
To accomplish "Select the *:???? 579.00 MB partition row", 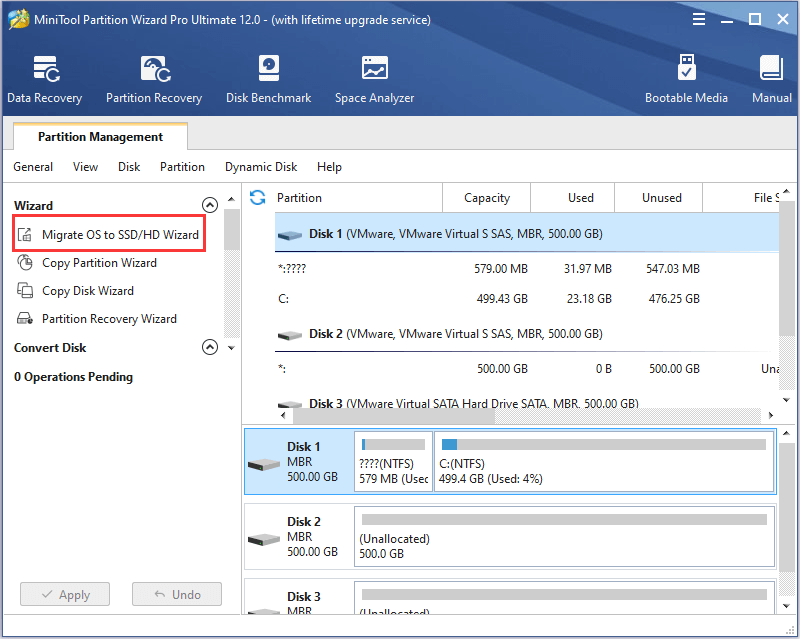I will tap(527, 268).
